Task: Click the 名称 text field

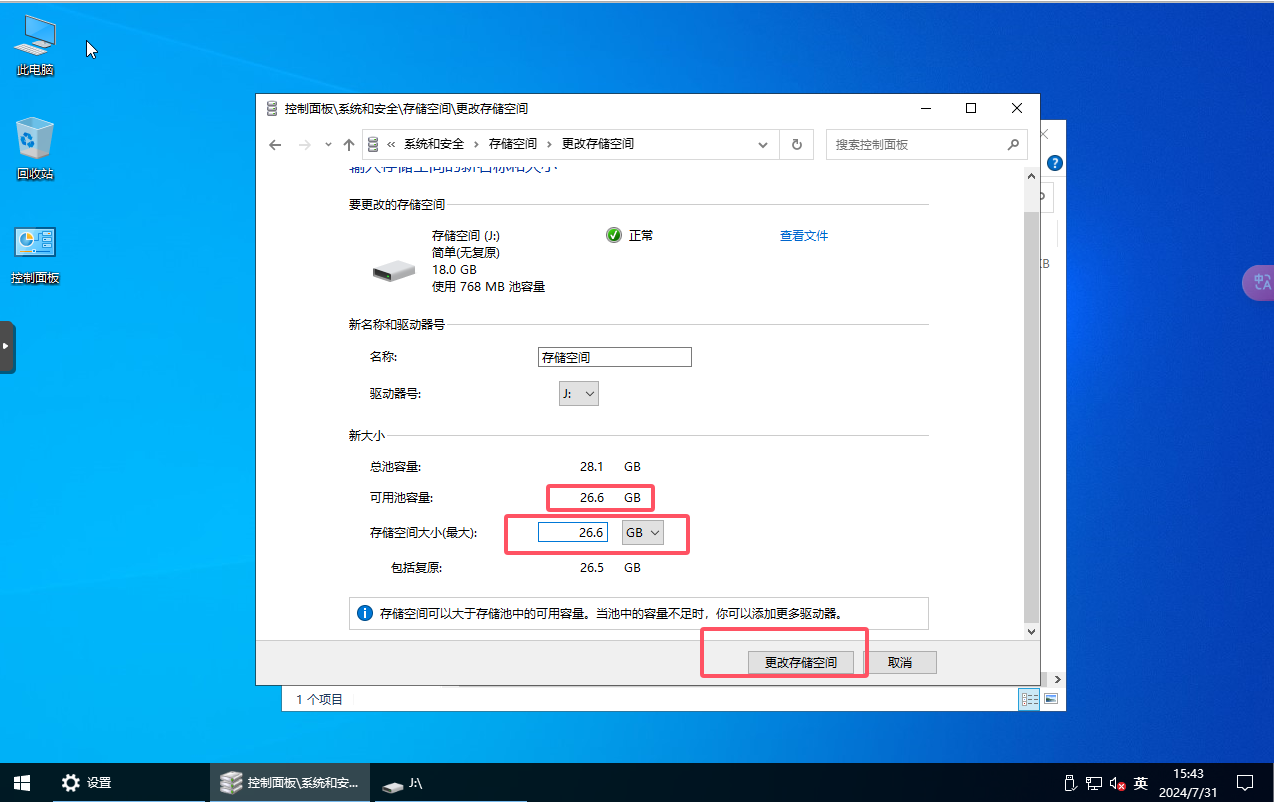Action: (x=614, y=357)
